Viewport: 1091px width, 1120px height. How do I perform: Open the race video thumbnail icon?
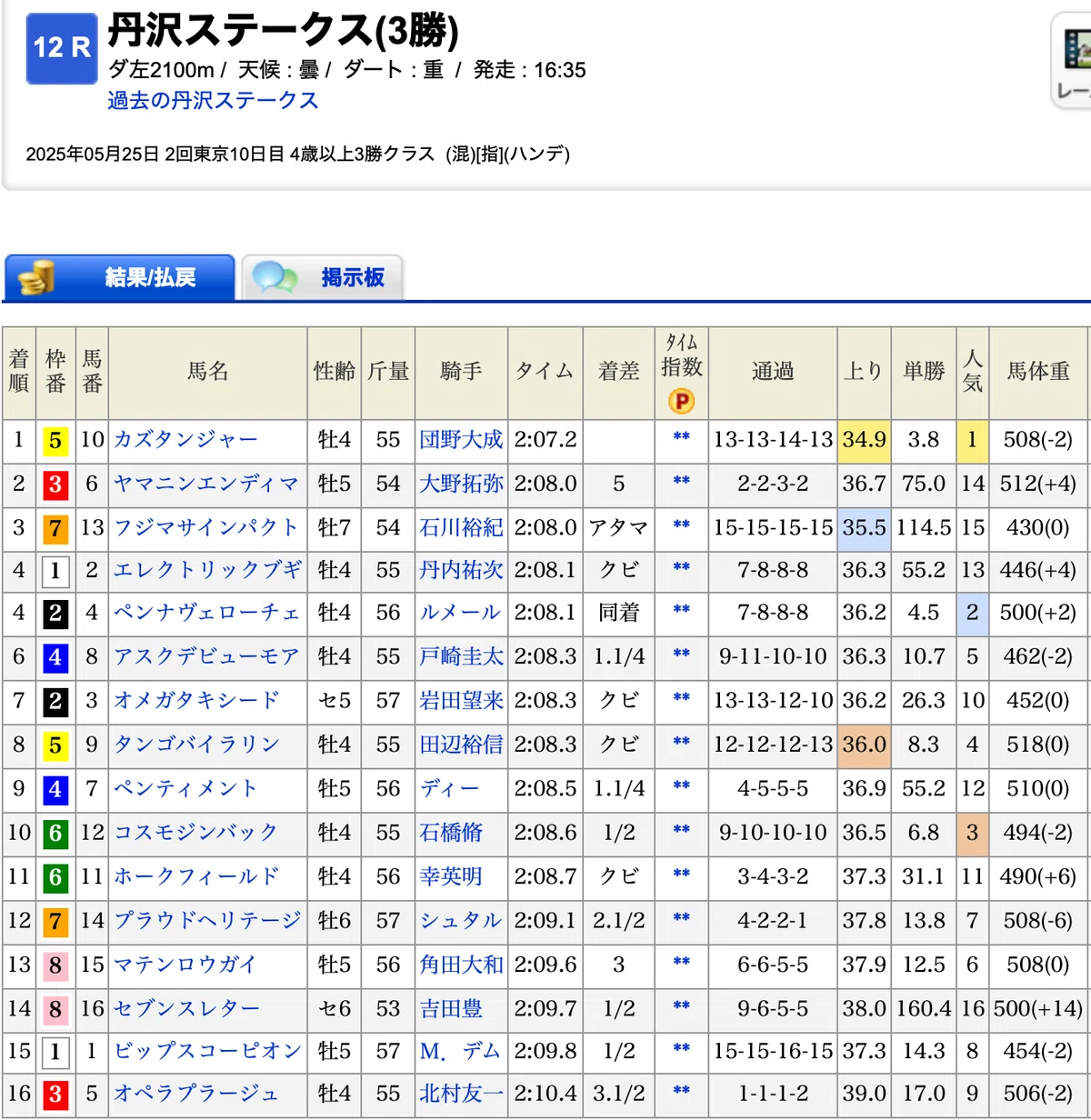[x=1077, y=48]
